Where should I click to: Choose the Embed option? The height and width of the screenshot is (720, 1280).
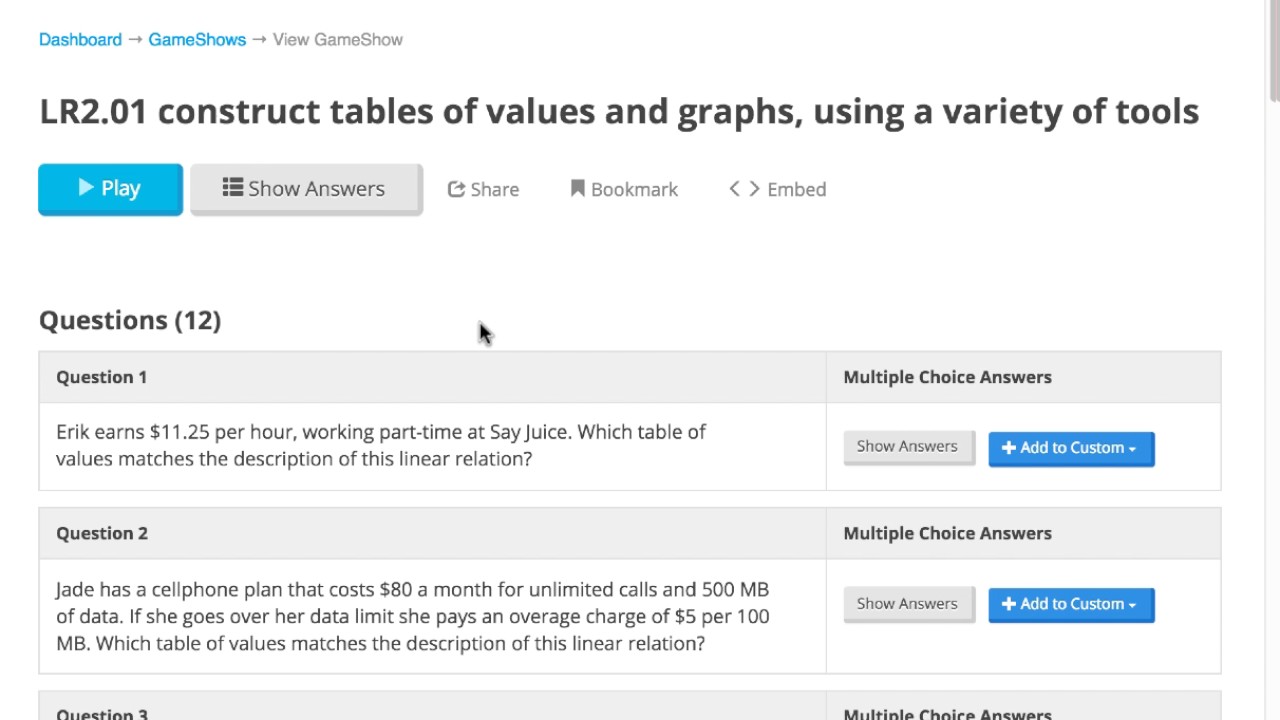[x=796, y=189]
